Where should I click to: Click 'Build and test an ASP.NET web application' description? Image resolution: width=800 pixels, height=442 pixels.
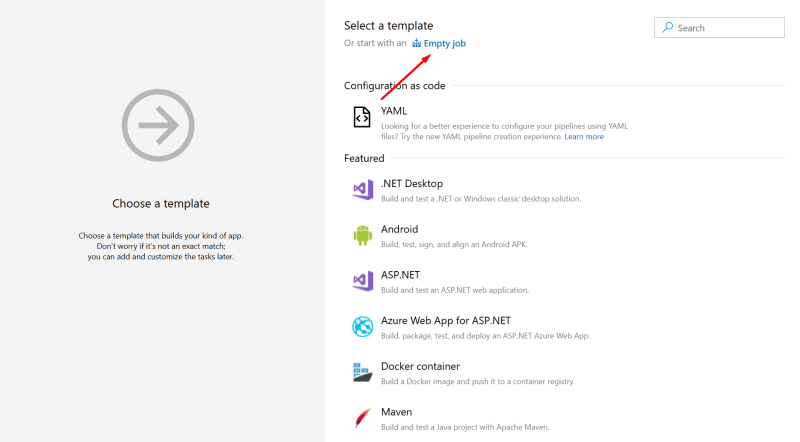(x=455, y=290)
